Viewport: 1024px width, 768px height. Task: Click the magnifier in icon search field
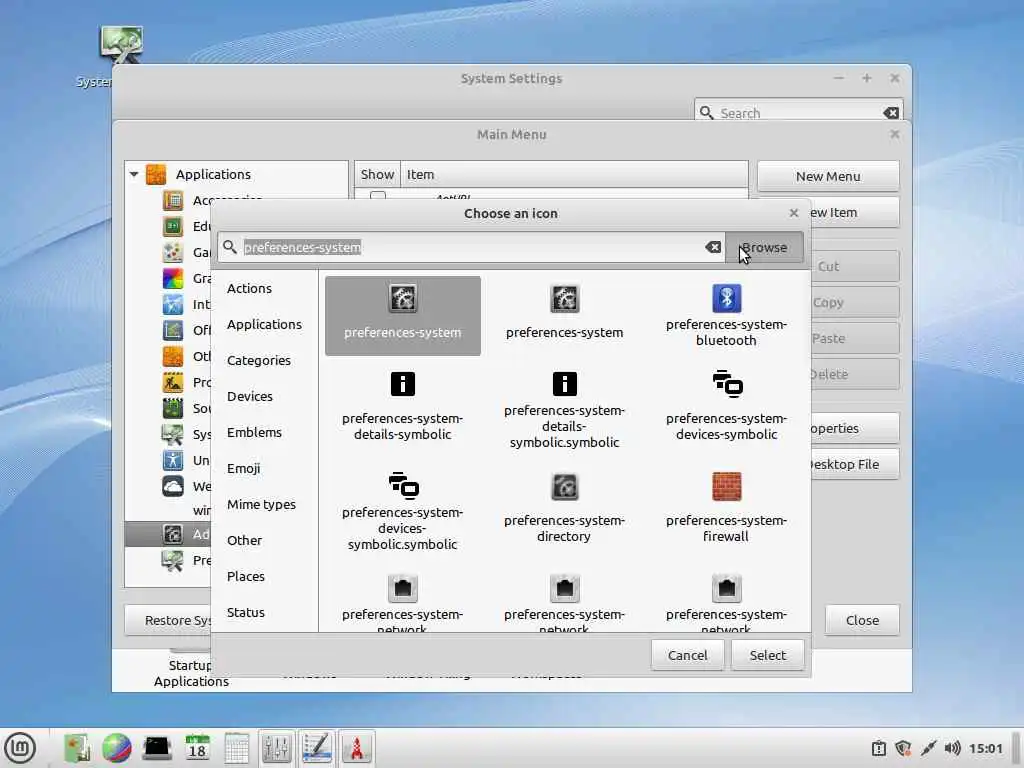pyautogui.click(x=229, y=247)
